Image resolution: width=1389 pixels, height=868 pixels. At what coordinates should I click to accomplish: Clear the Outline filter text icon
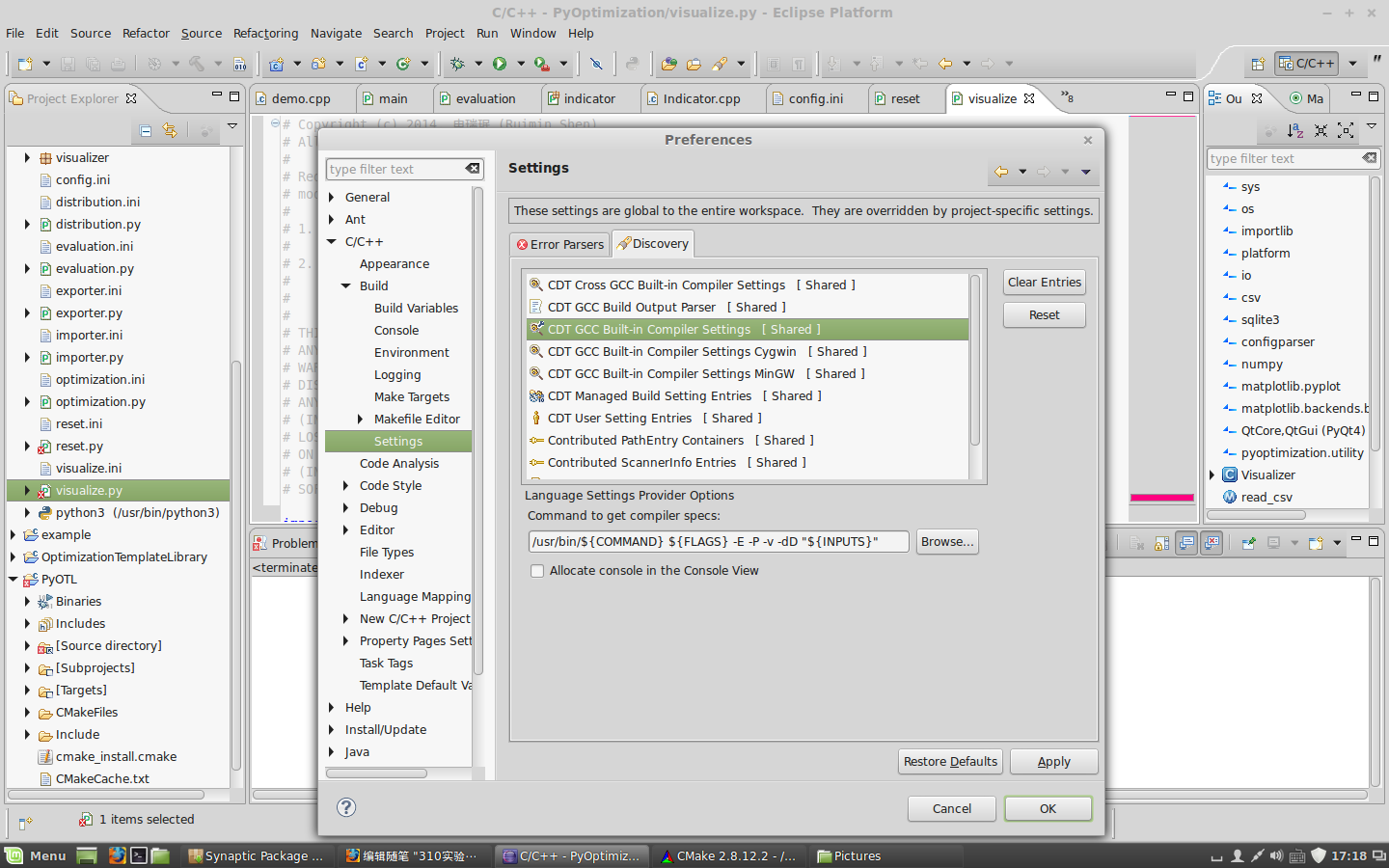[1370, 158]
